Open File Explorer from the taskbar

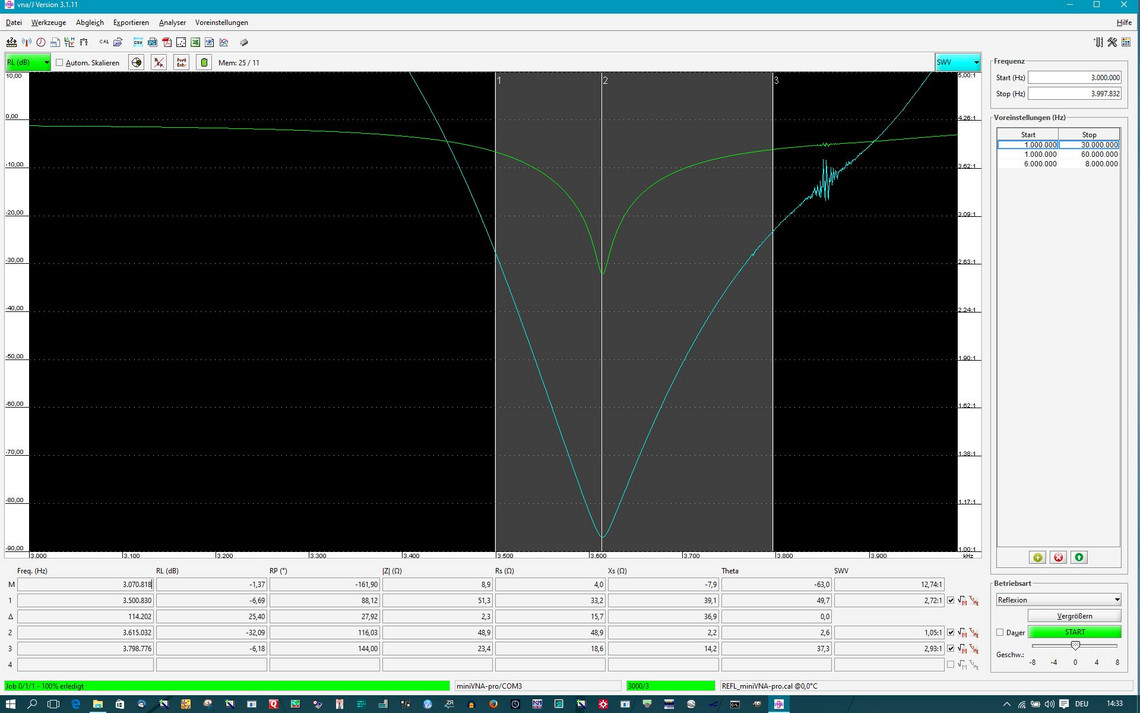pyautogui.click(x=97, y=704)
